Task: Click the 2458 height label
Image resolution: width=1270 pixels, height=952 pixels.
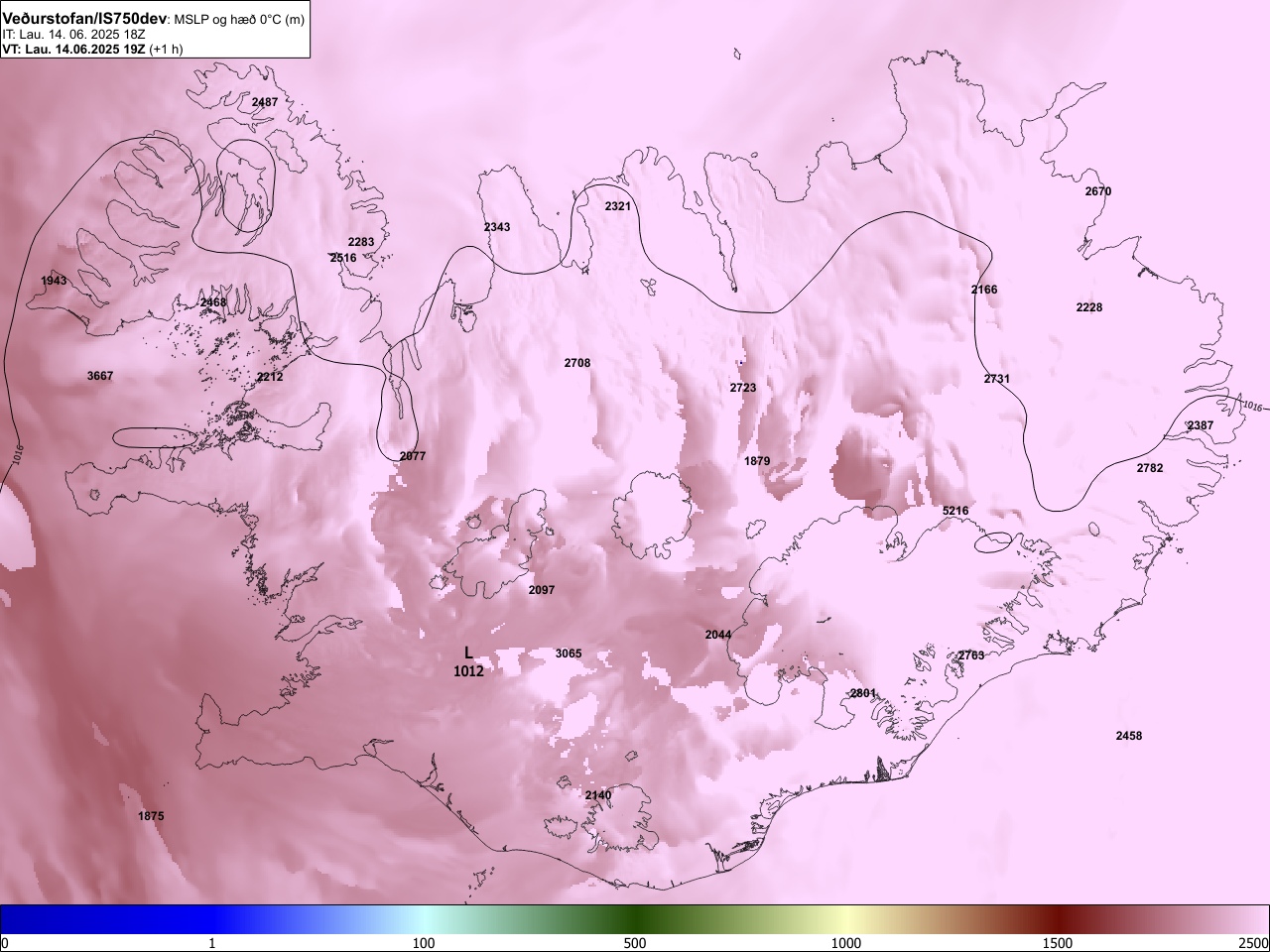Action: (x=1129, y=736)
